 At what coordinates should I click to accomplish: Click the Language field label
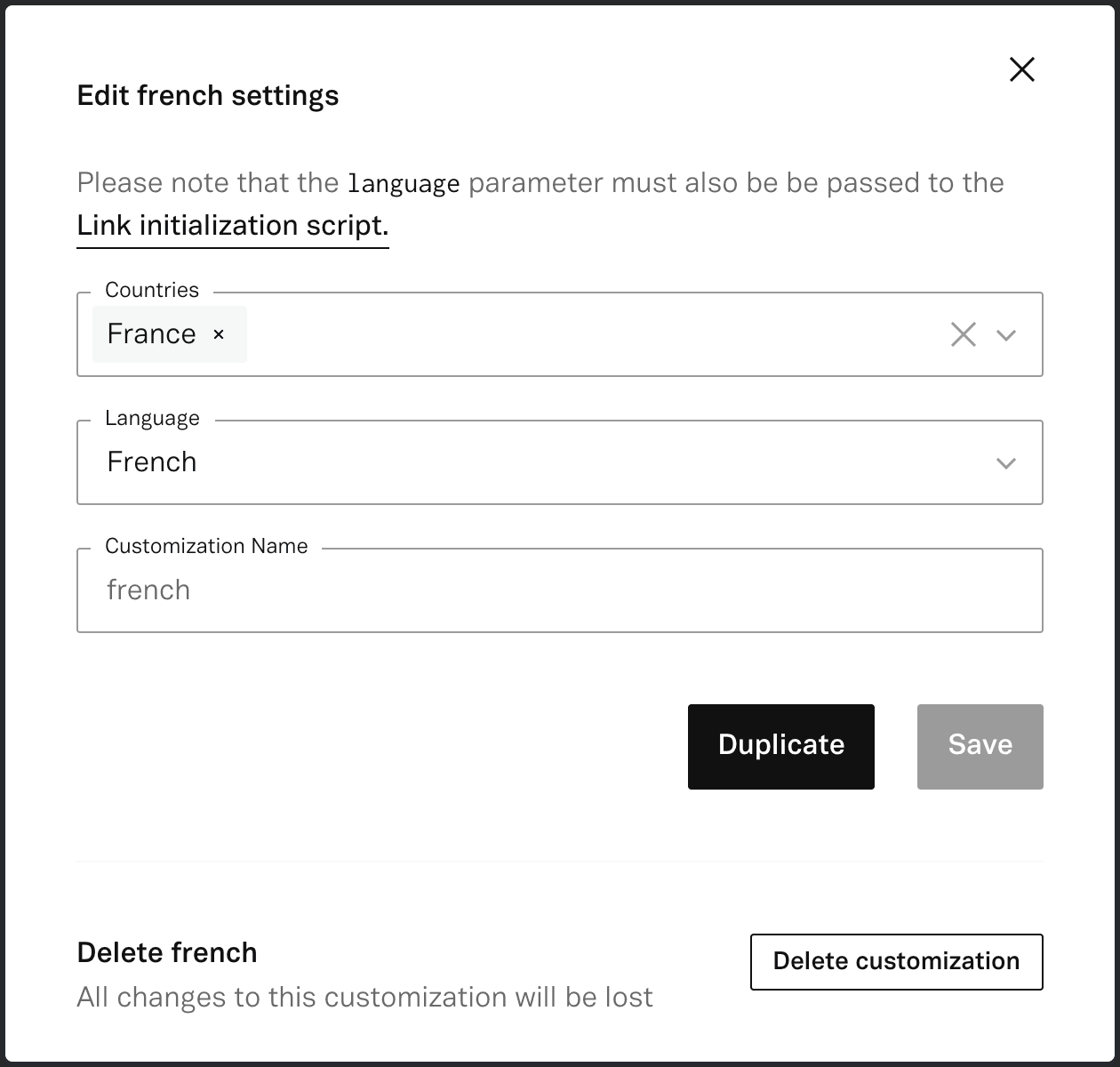point(152,418)
